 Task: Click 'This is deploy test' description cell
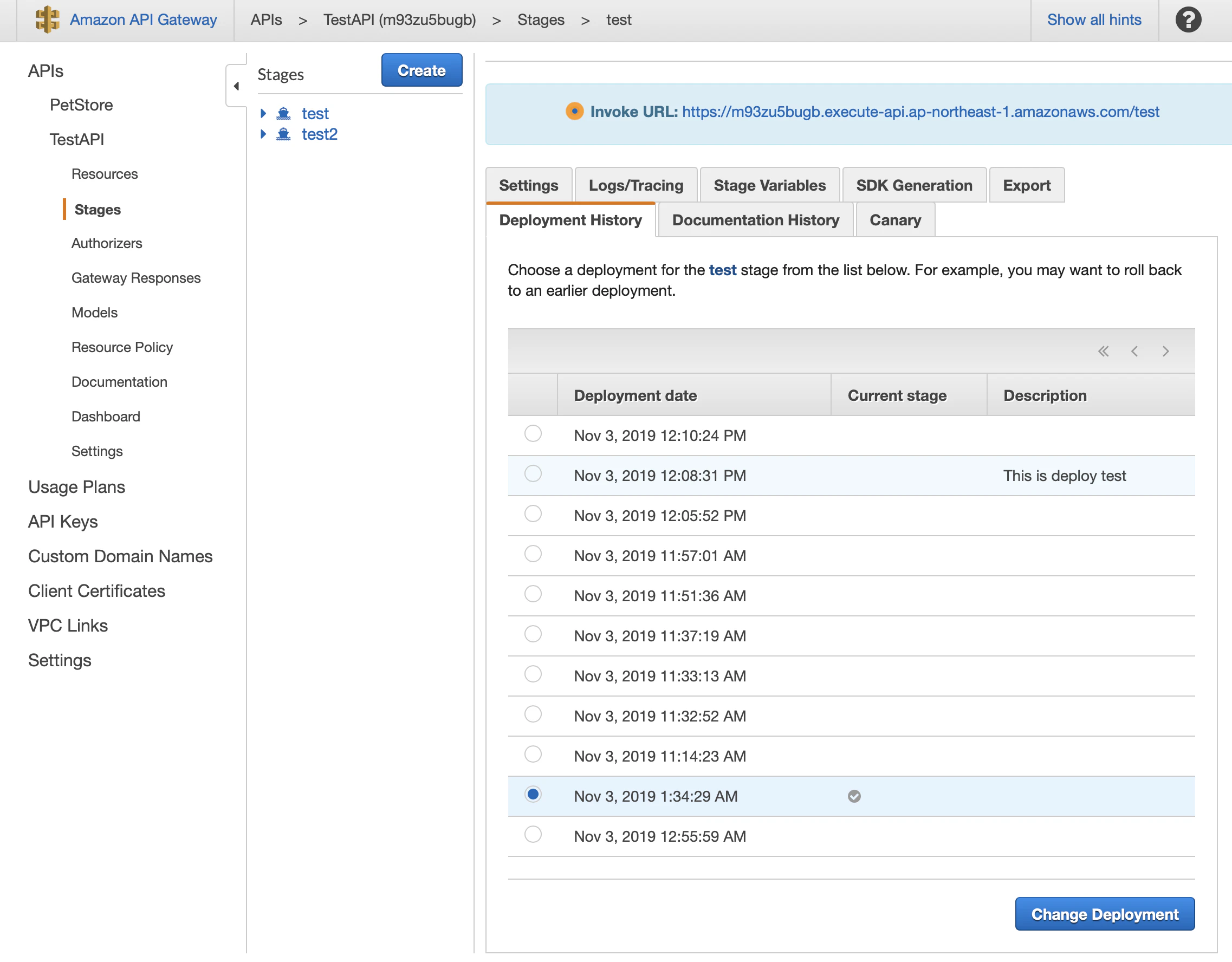(x=1064, y=476)
